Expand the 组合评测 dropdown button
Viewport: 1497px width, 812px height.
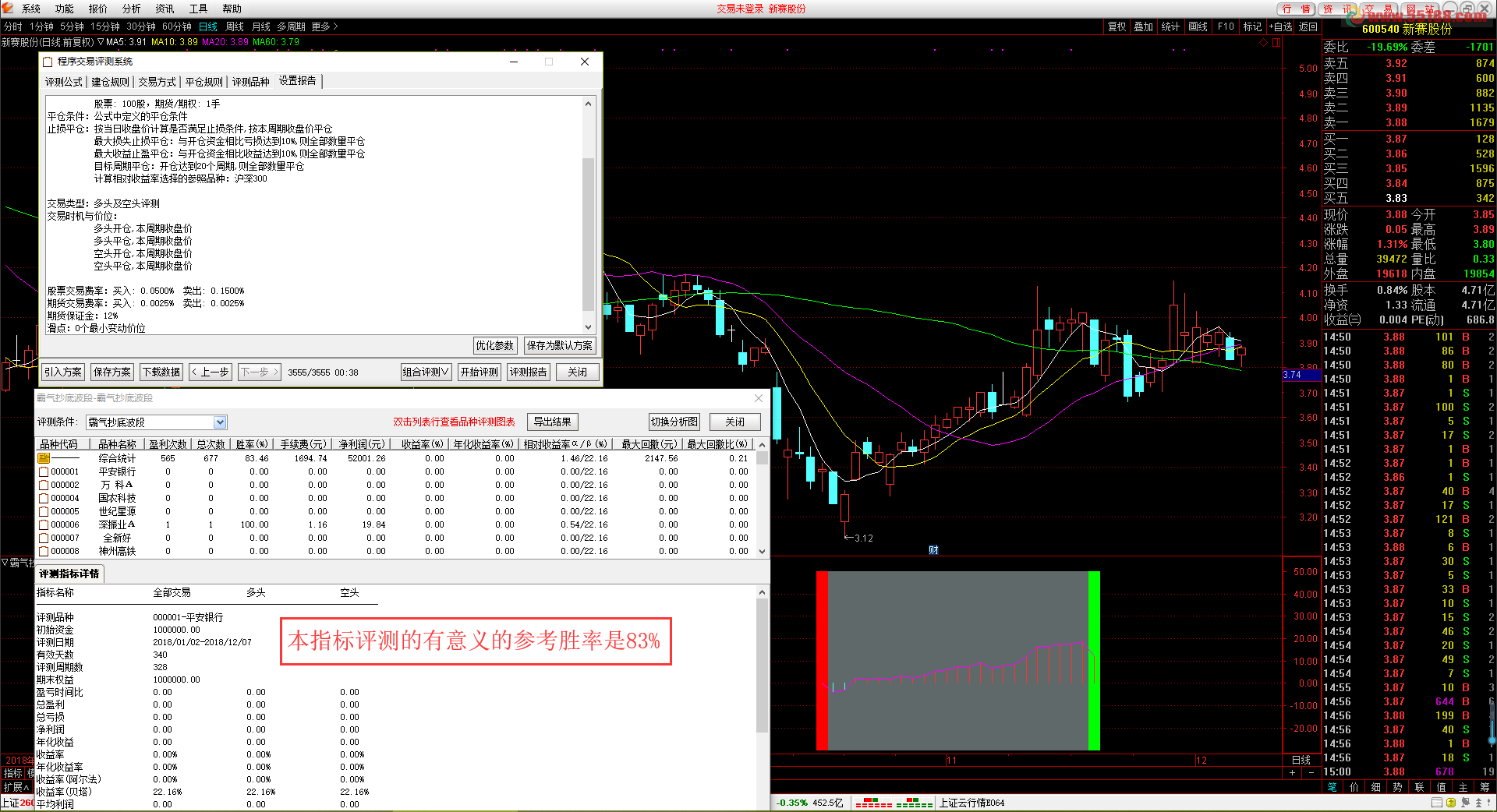[x=426, y=372]
